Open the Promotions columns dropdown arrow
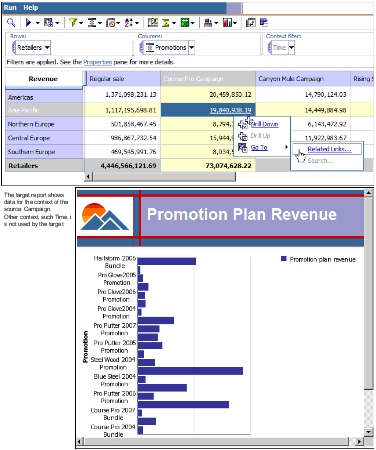The width and height of the screenshot is (376, 450). 191,48
